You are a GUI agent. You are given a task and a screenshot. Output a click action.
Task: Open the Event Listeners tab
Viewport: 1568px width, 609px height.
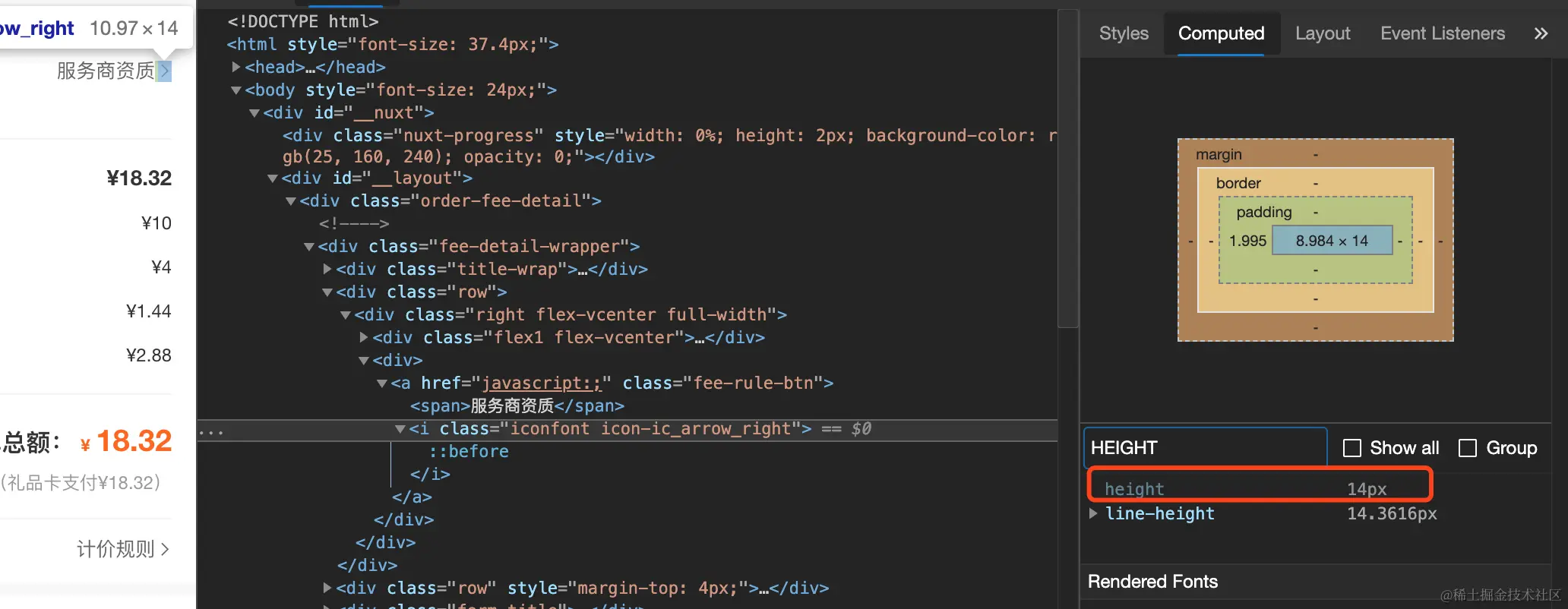coord(1442,33)
